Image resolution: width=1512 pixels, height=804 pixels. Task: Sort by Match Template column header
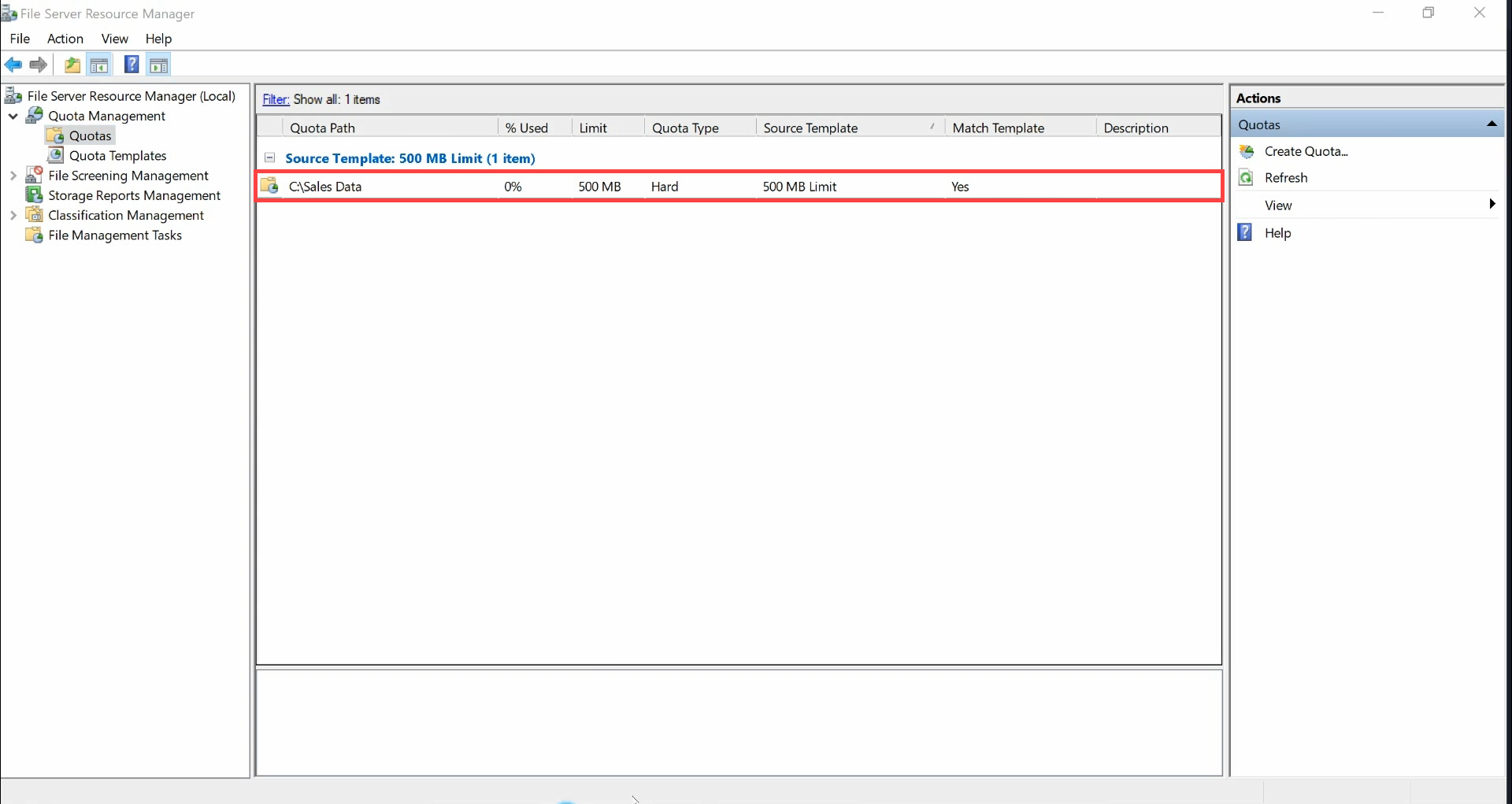[x=1021, y=128]
